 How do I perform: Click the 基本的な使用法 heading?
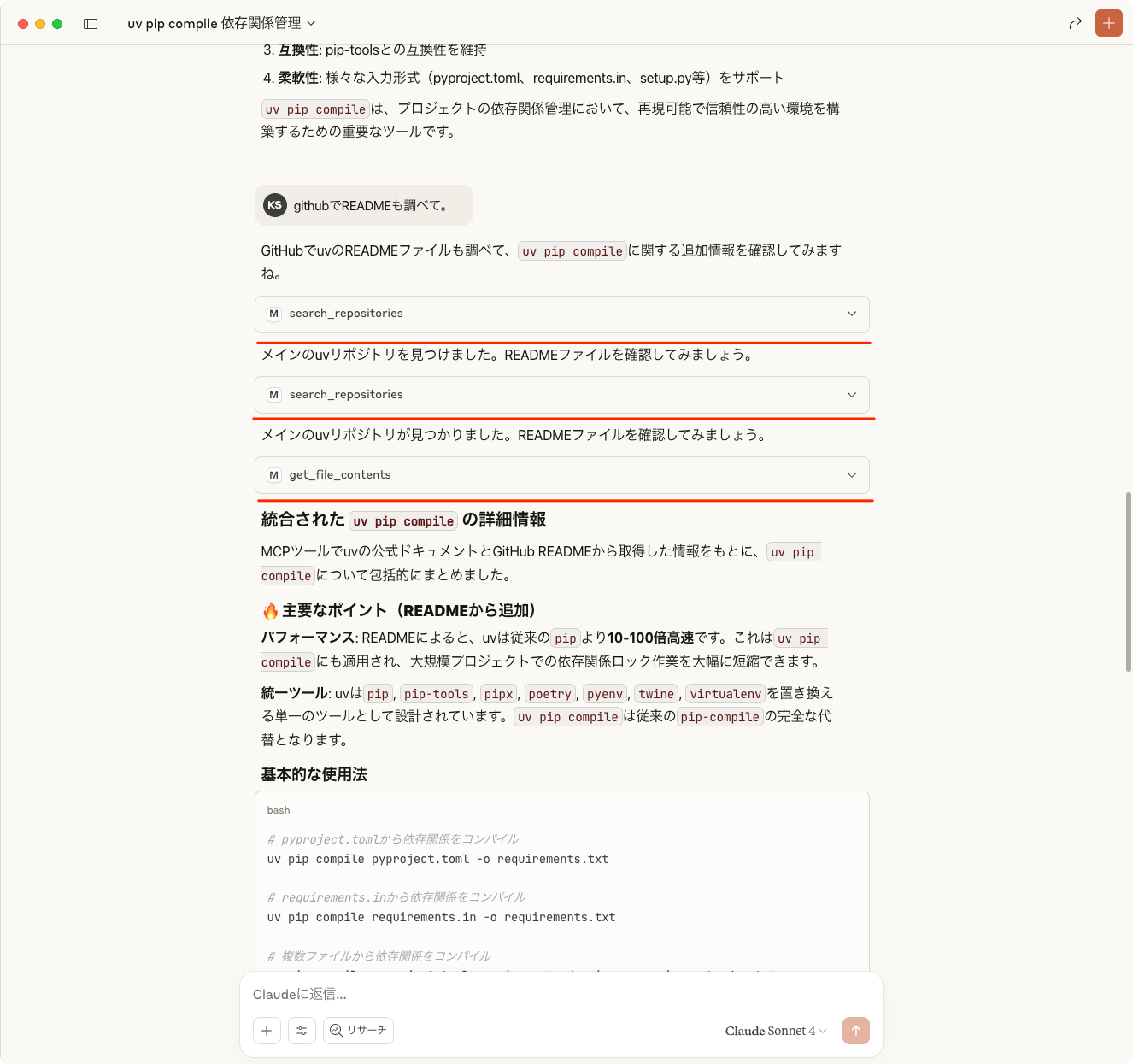(x=314, y=774)
